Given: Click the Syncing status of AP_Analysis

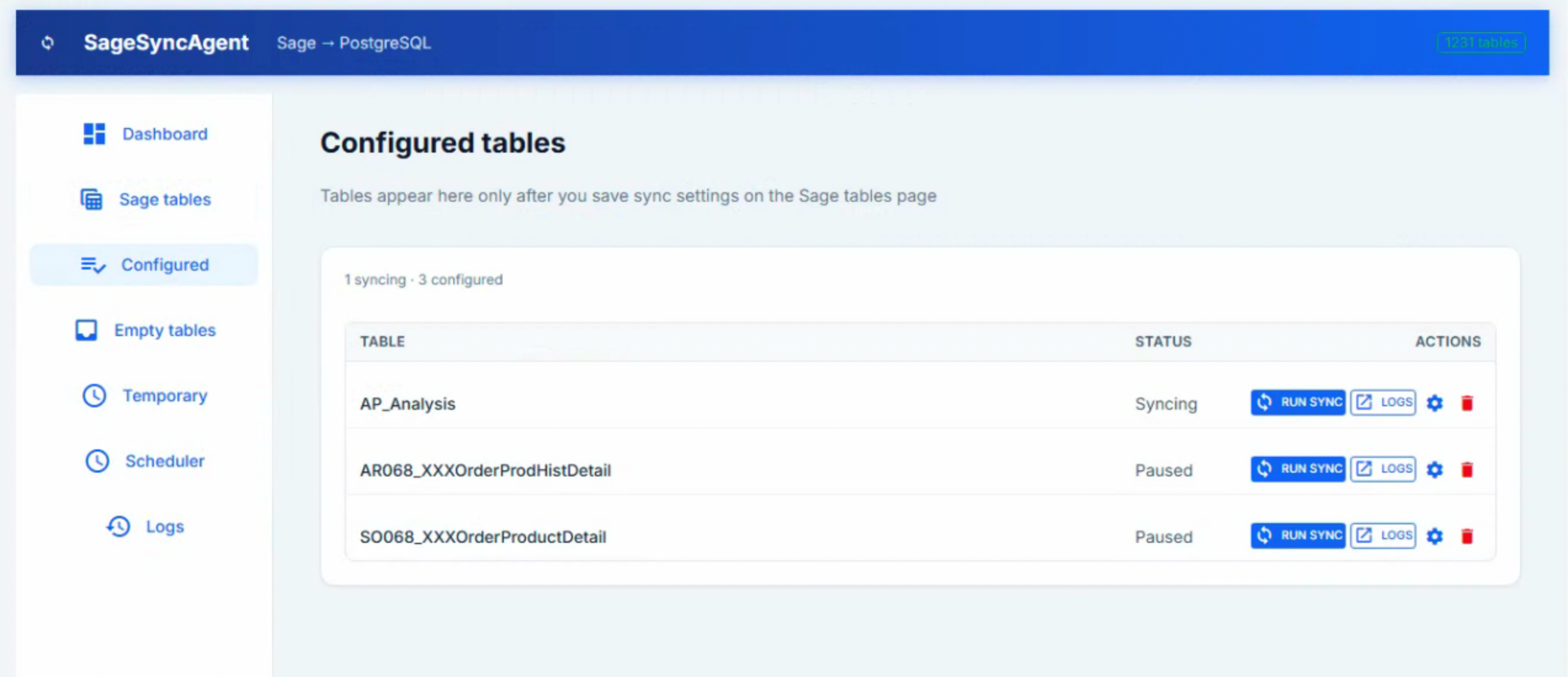Looking at the screenshot, I should tap(1166, 404).
